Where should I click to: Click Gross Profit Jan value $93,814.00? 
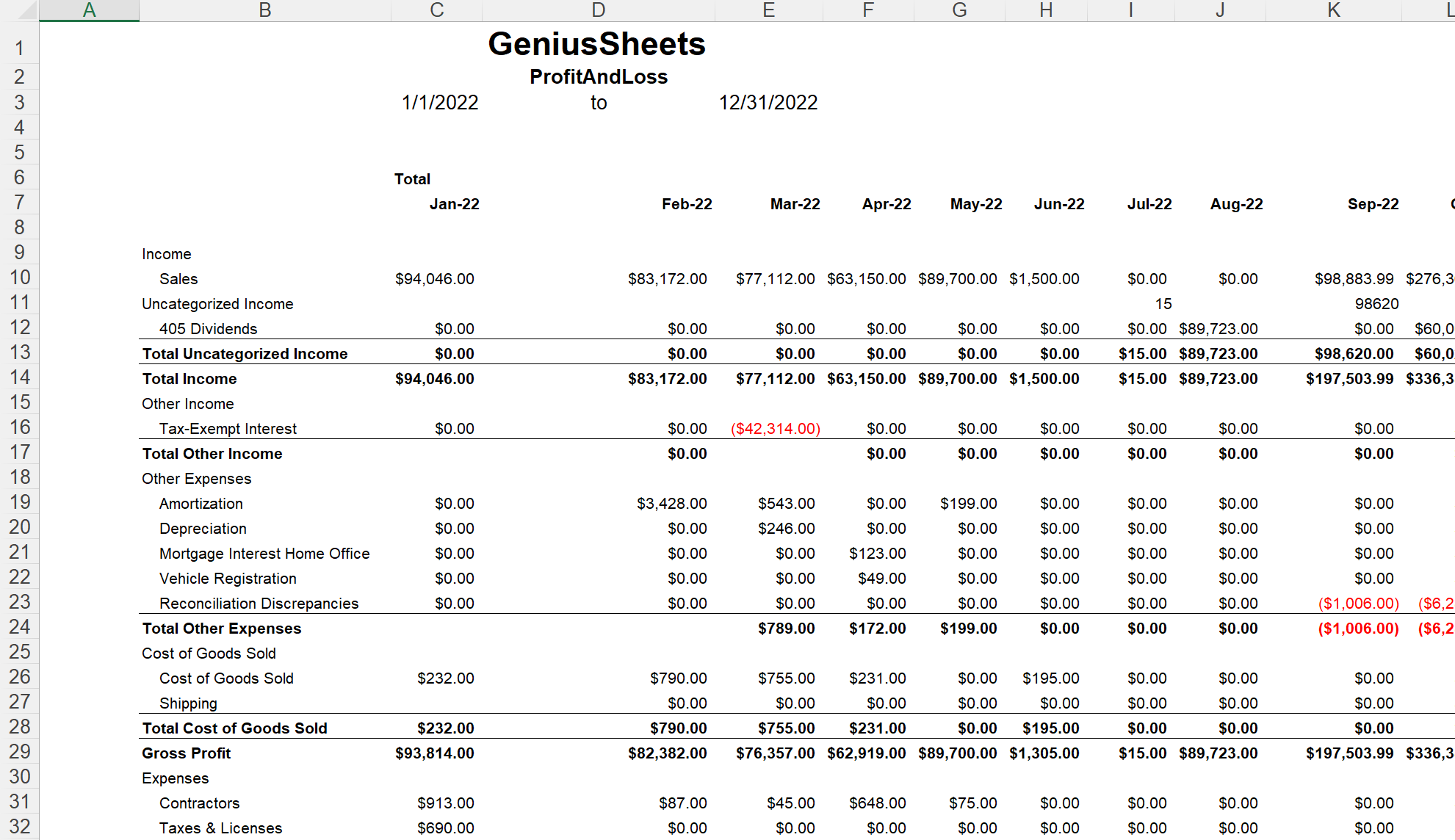point(434,753)
